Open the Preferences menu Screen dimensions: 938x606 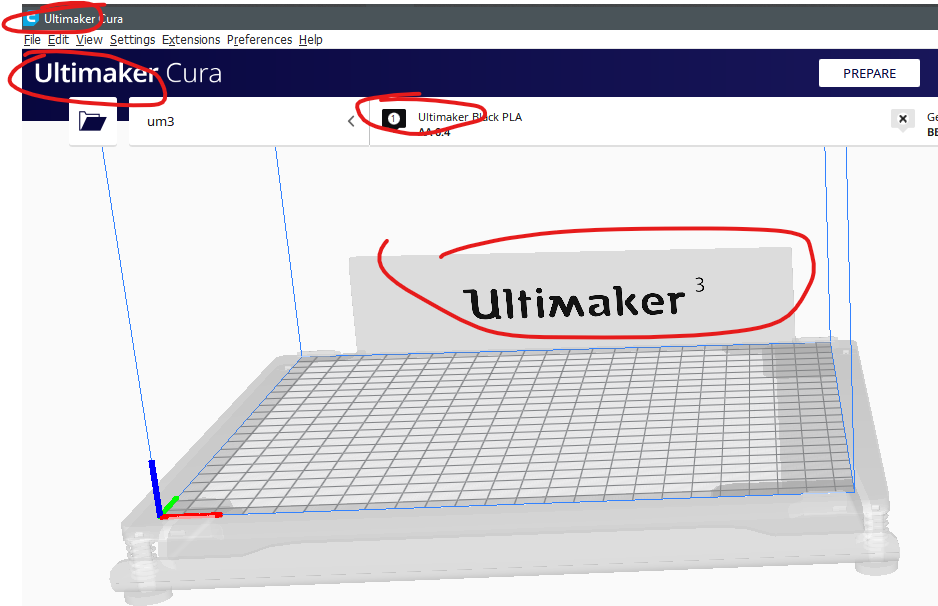click(259, 39)
